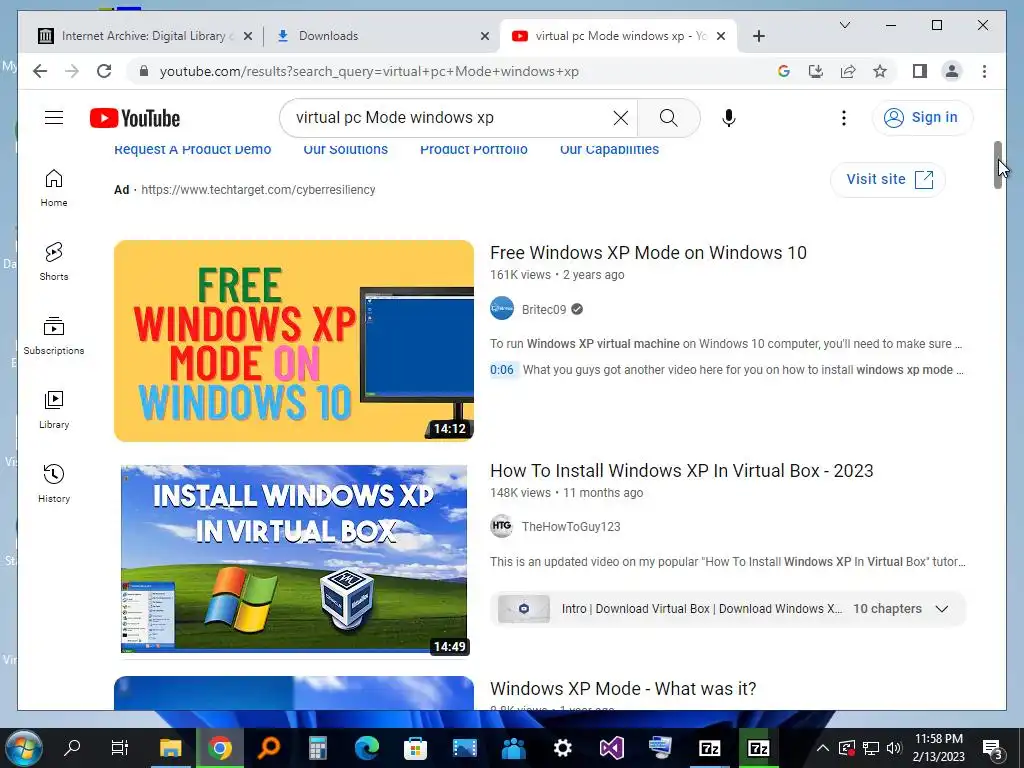Click Install Windows XP Virtual Box thumbnail
The height and width of the screenshot is (768, 1024).
(x=294, y=558)
